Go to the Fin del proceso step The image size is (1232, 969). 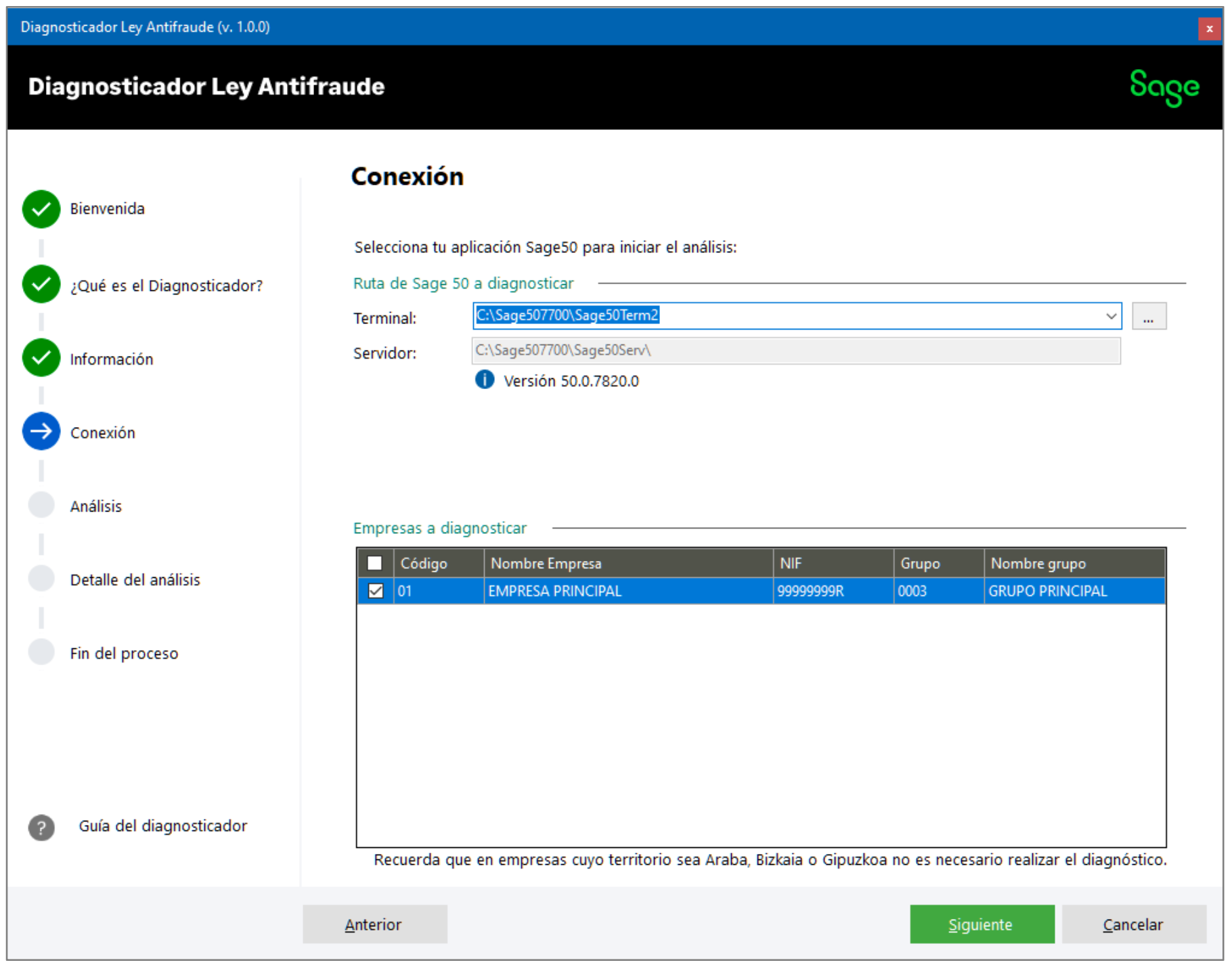click(x=124, y=654)
